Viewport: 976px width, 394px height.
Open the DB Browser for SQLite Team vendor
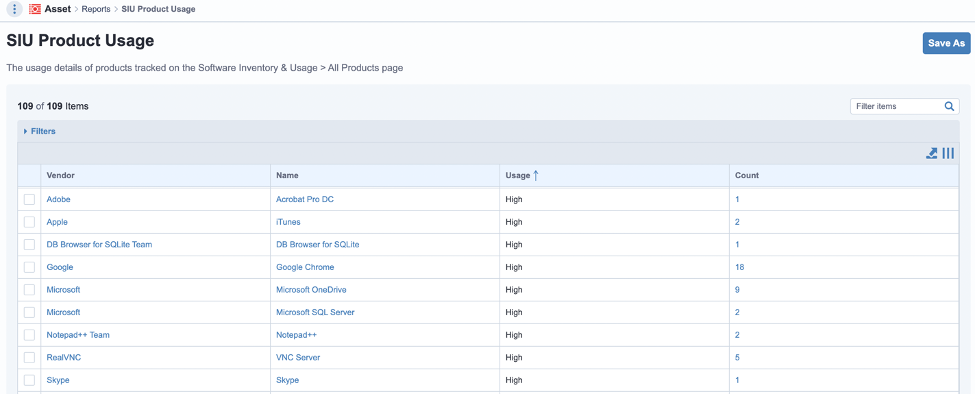click(100, 245)
